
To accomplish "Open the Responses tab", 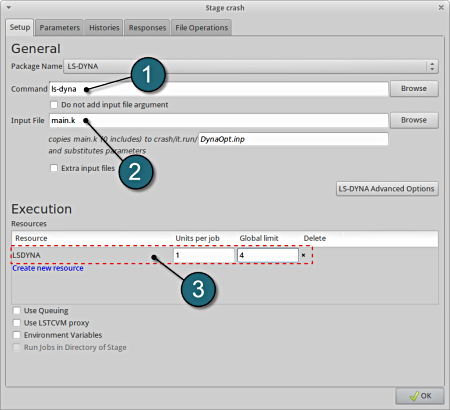I will click(x=147, y=28).
